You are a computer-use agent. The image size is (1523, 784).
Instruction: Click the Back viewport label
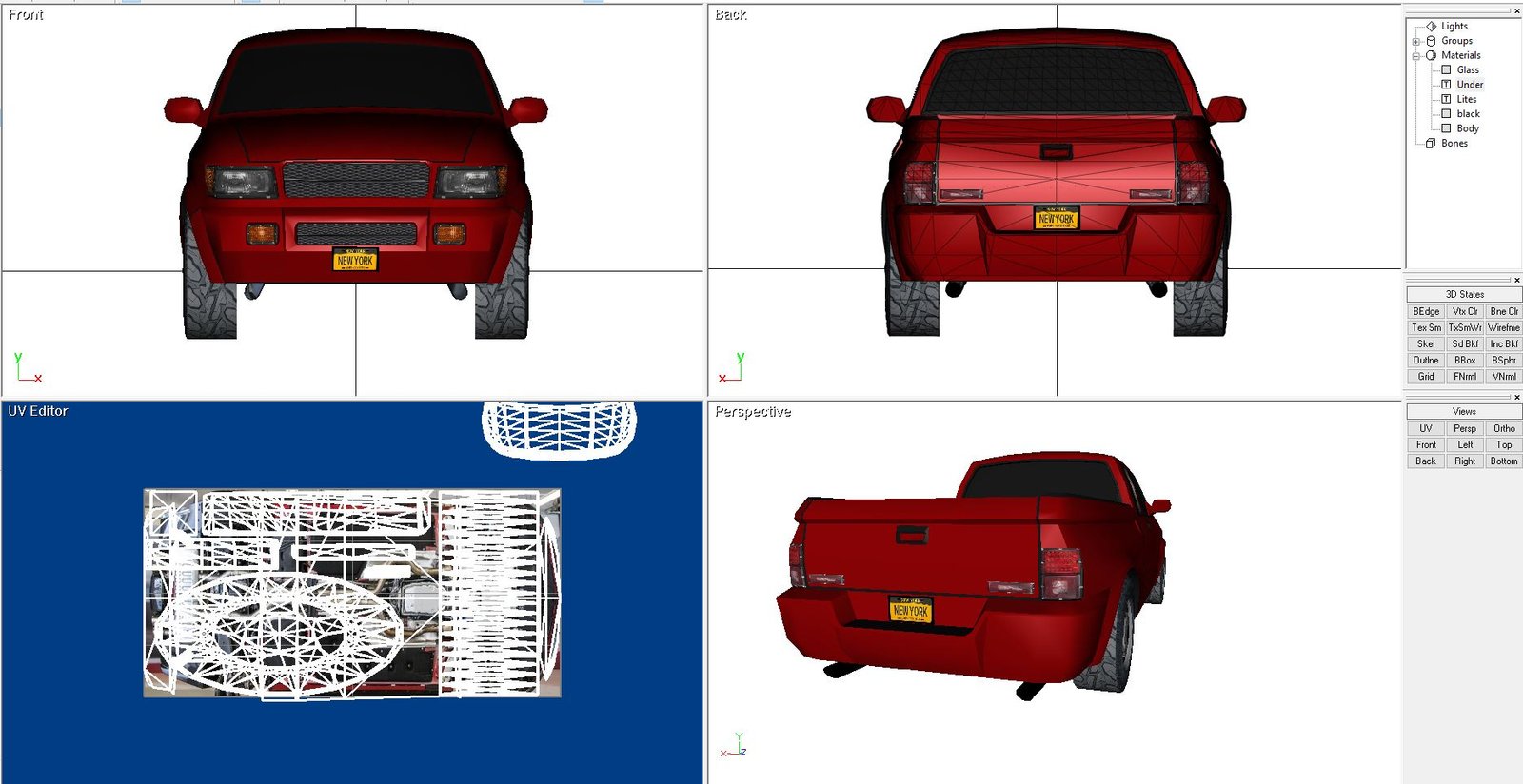pyautogui.click(x=731, y=15)
